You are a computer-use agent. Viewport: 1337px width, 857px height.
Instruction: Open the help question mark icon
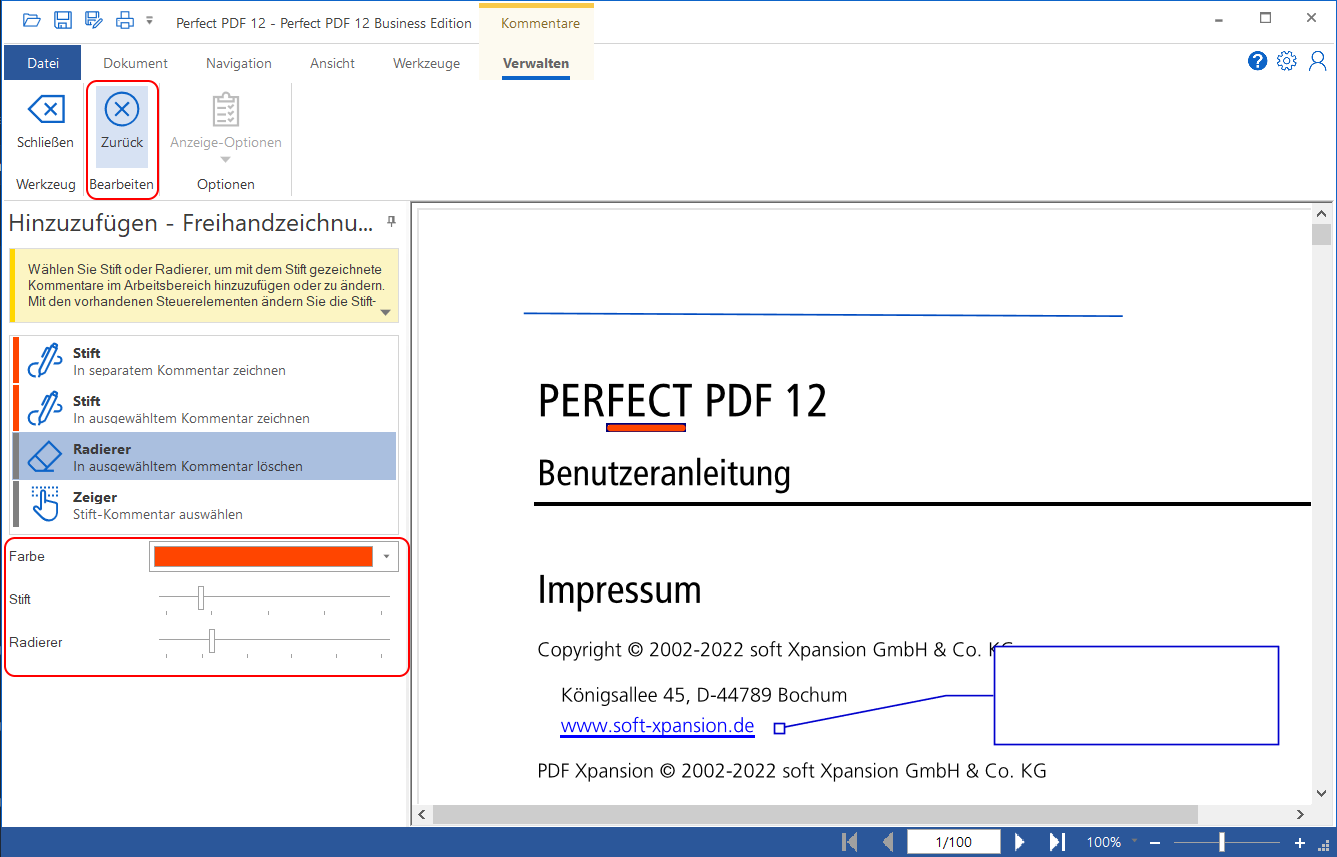click(x=1257, y=61)
